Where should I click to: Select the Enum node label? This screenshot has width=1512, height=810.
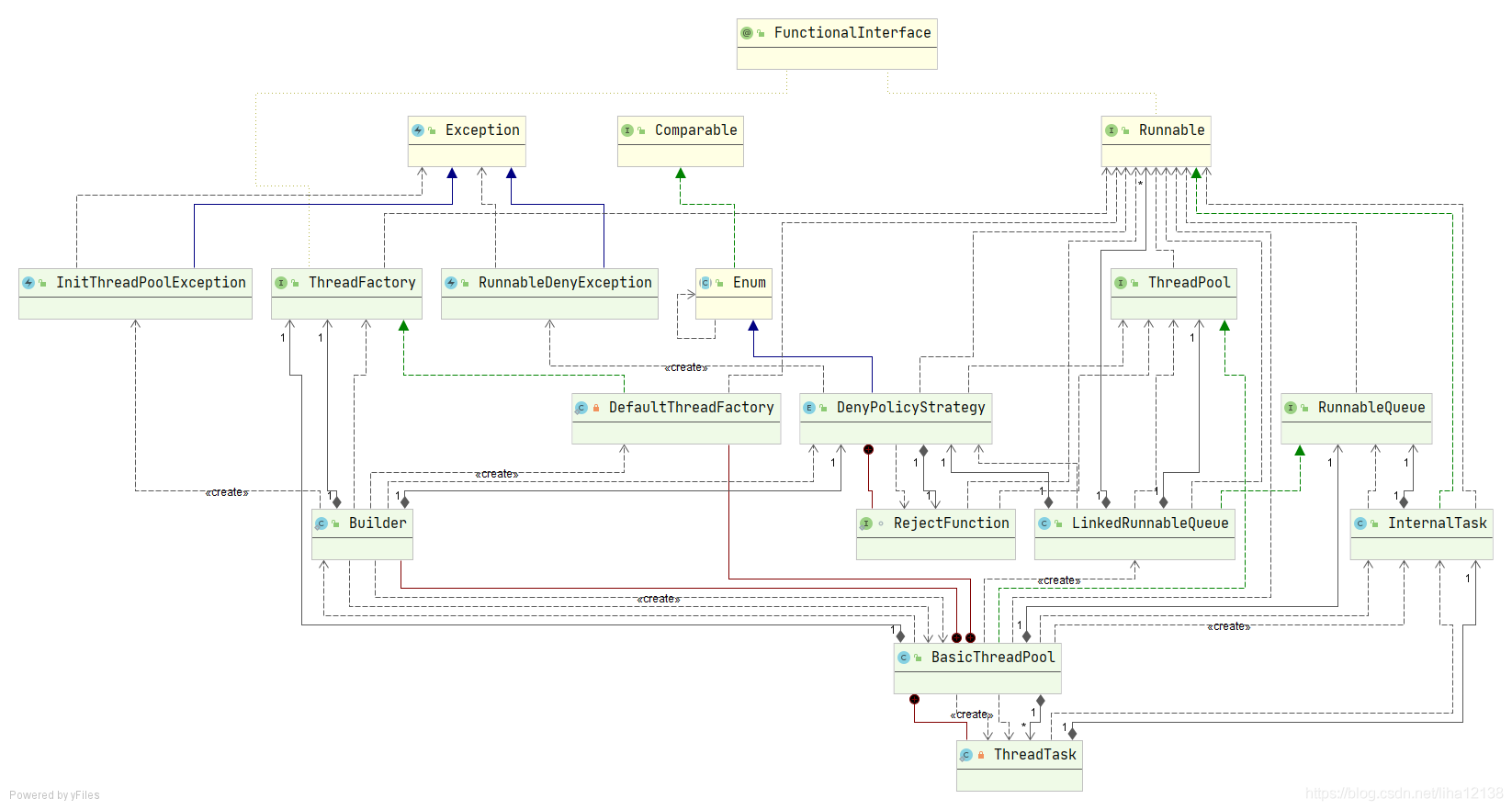tap(750, 283)
